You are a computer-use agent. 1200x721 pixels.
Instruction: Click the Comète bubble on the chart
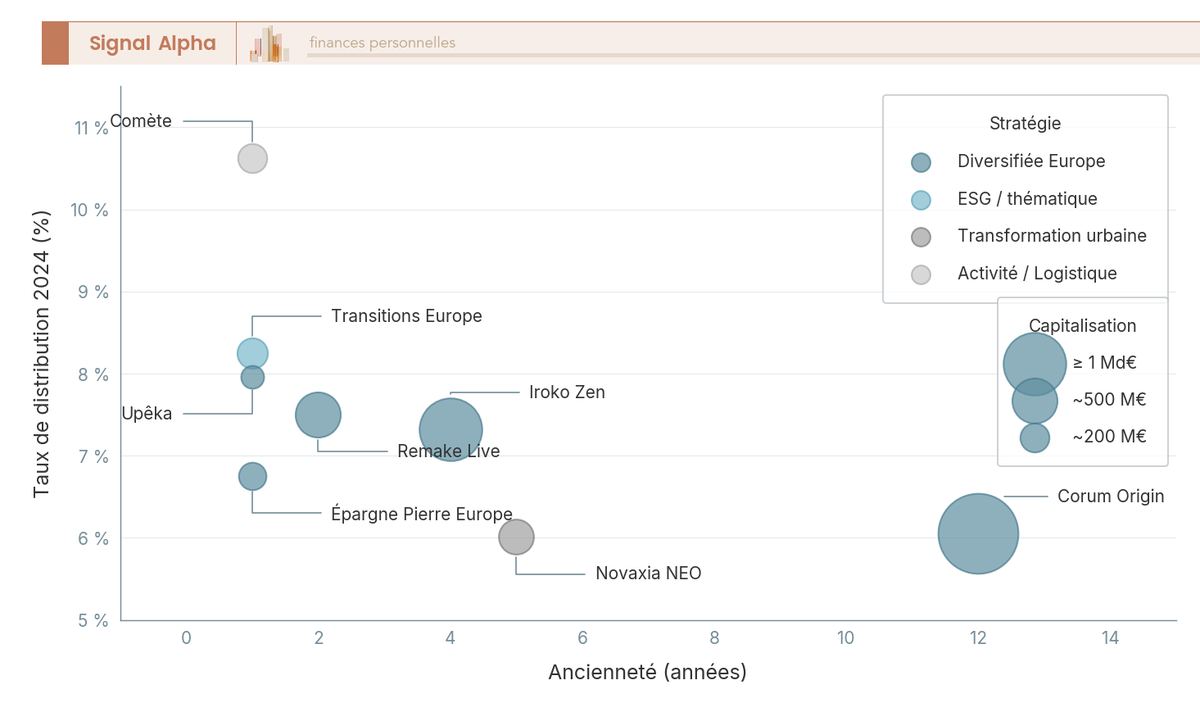coord(252,158)
